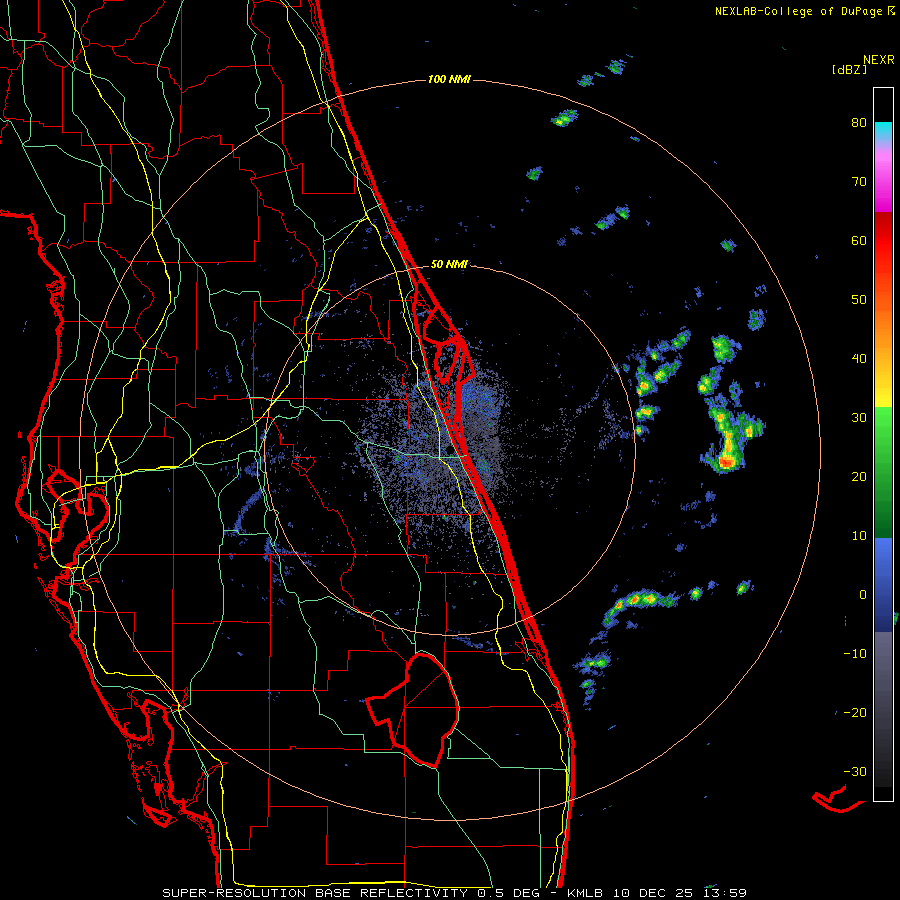The width and height of the screenshot is (900, 900).
Task: Click the 40 value on the dBZ scale
Action: coord(859,359)
